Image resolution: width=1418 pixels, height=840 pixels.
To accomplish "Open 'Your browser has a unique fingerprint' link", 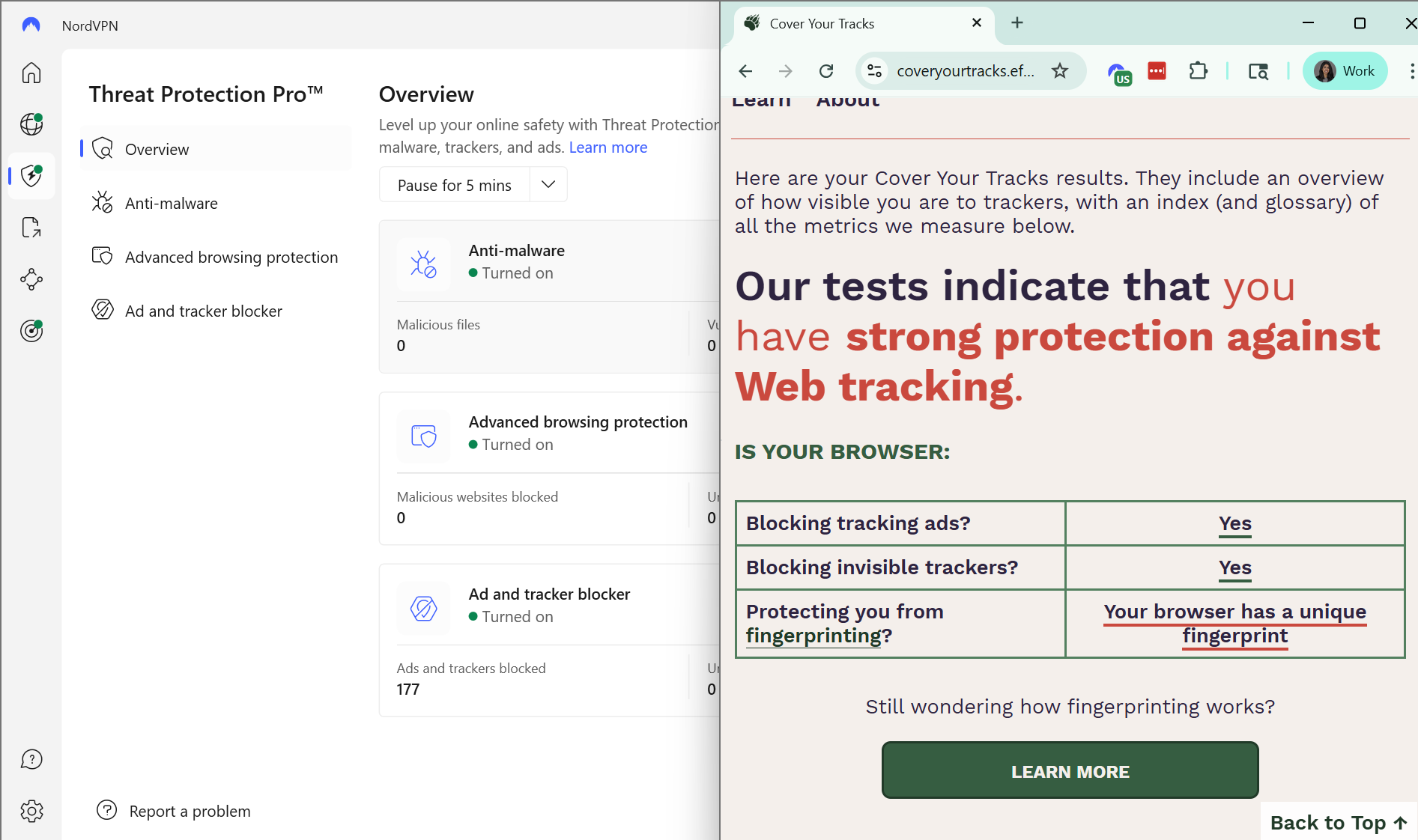I will point(1234,624).
